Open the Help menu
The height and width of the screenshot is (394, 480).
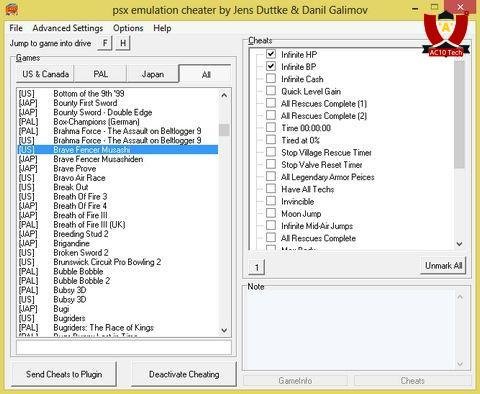[162, 28]
